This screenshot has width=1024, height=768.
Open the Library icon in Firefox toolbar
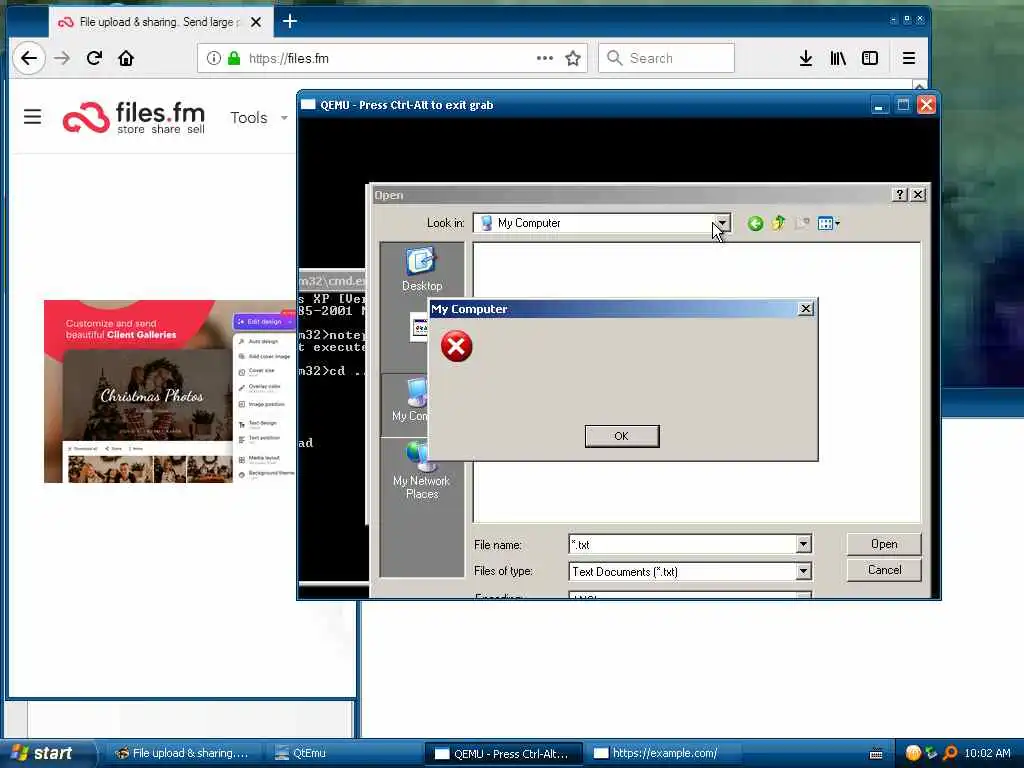pos(838,58)
